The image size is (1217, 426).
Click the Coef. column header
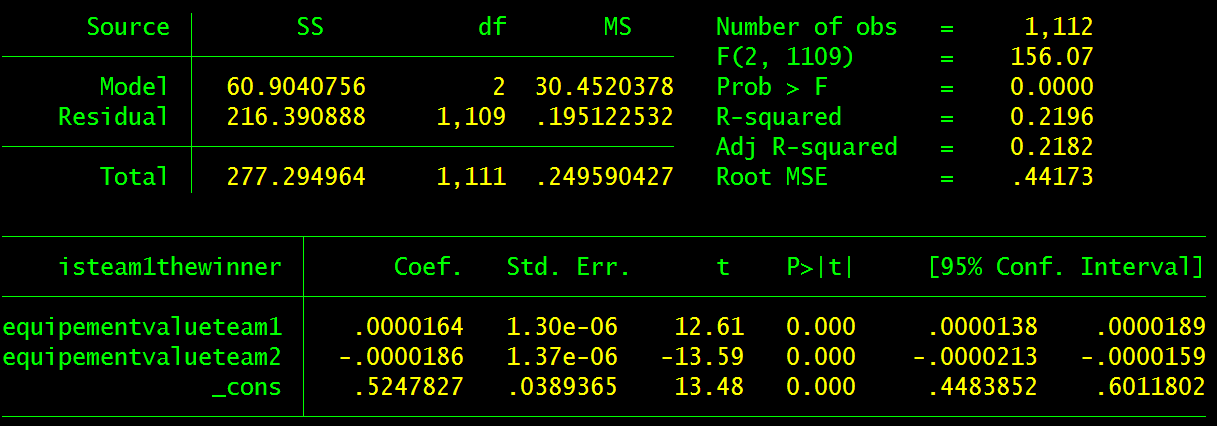[428, 267]
